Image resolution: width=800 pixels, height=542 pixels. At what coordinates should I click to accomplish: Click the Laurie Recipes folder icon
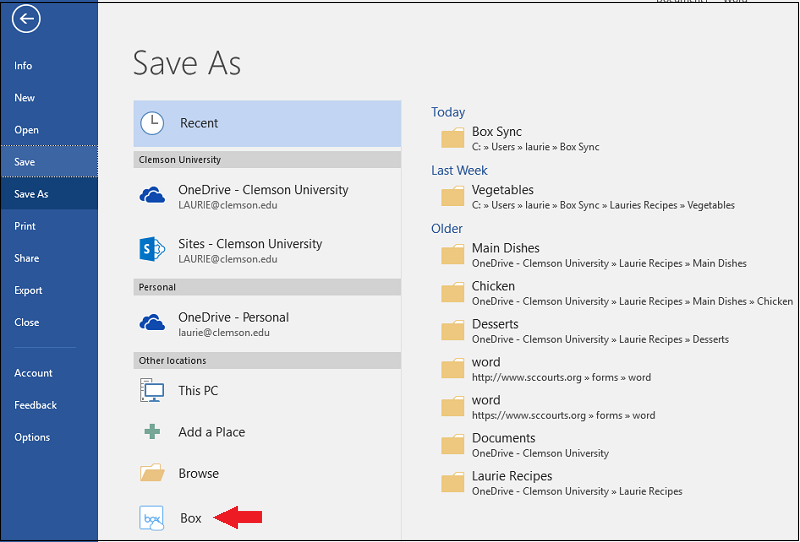[453, 482]
